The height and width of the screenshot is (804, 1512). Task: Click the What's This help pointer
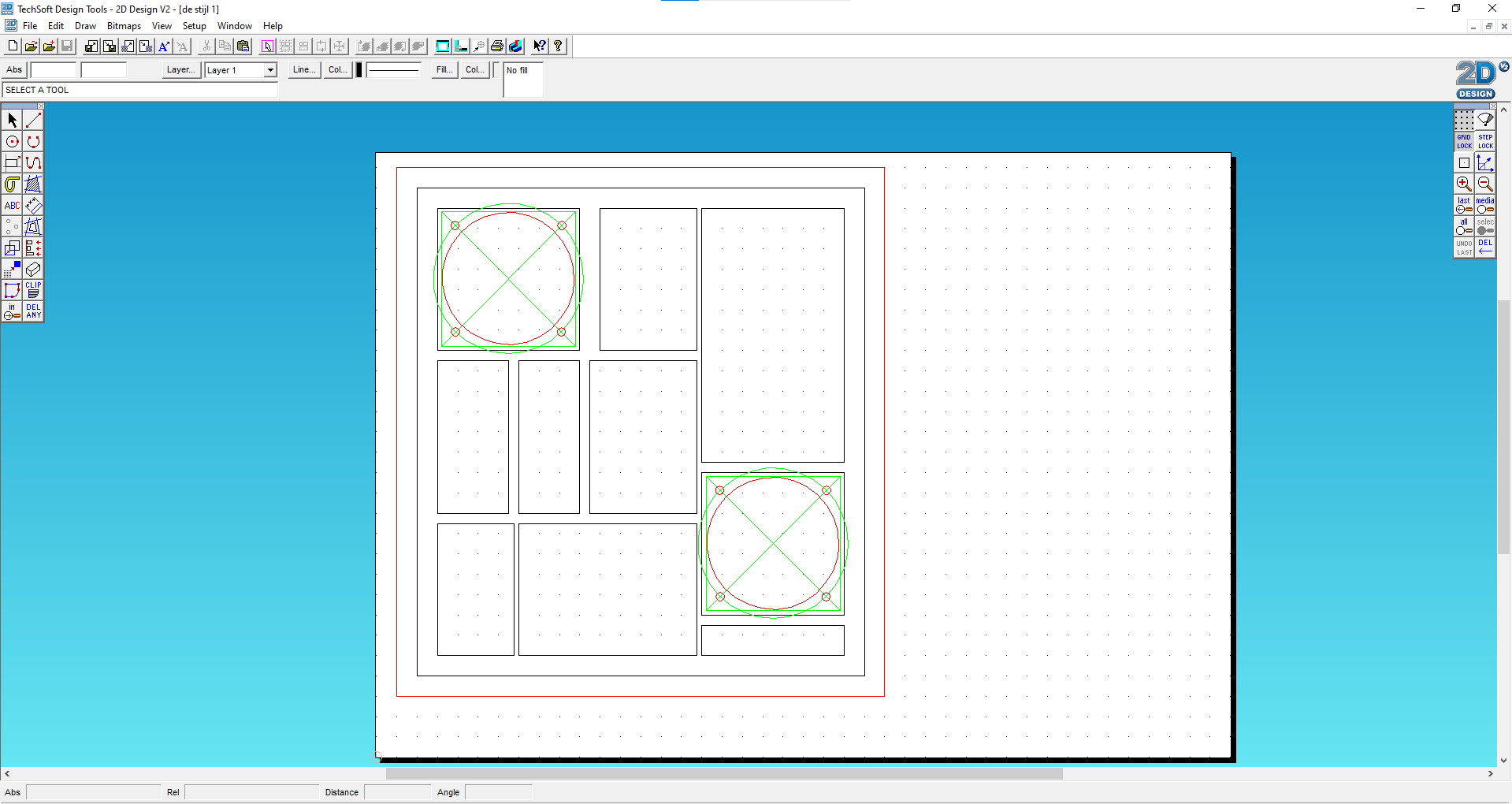540,47
